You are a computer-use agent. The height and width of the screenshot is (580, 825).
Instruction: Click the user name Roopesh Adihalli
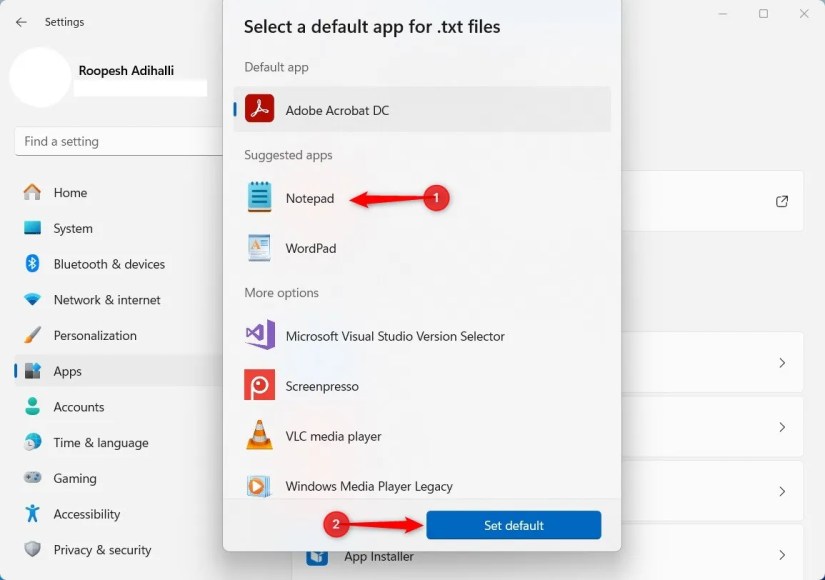[126, 71]
